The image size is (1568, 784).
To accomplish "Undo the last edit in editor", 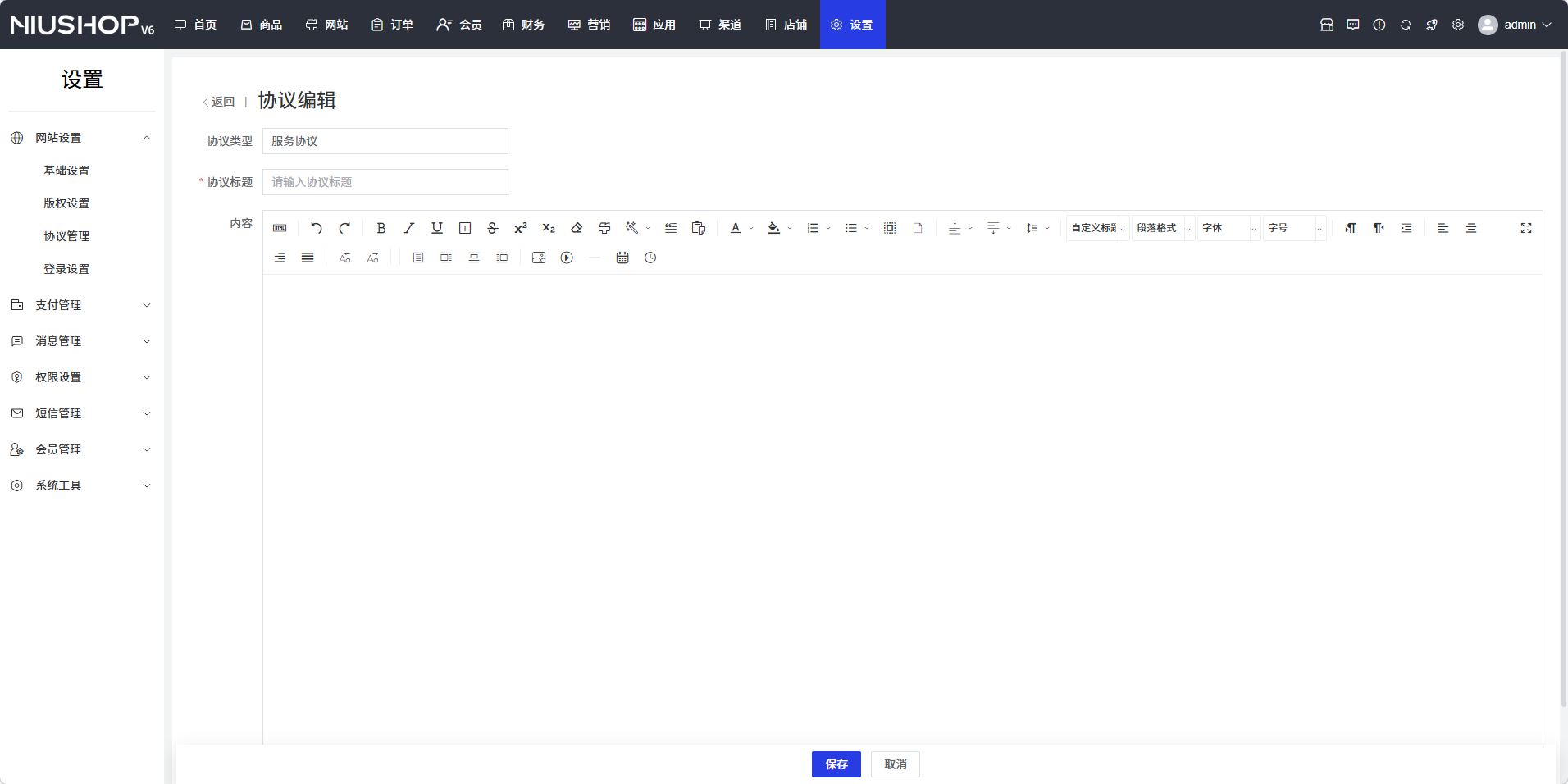I will pos(317,228).
